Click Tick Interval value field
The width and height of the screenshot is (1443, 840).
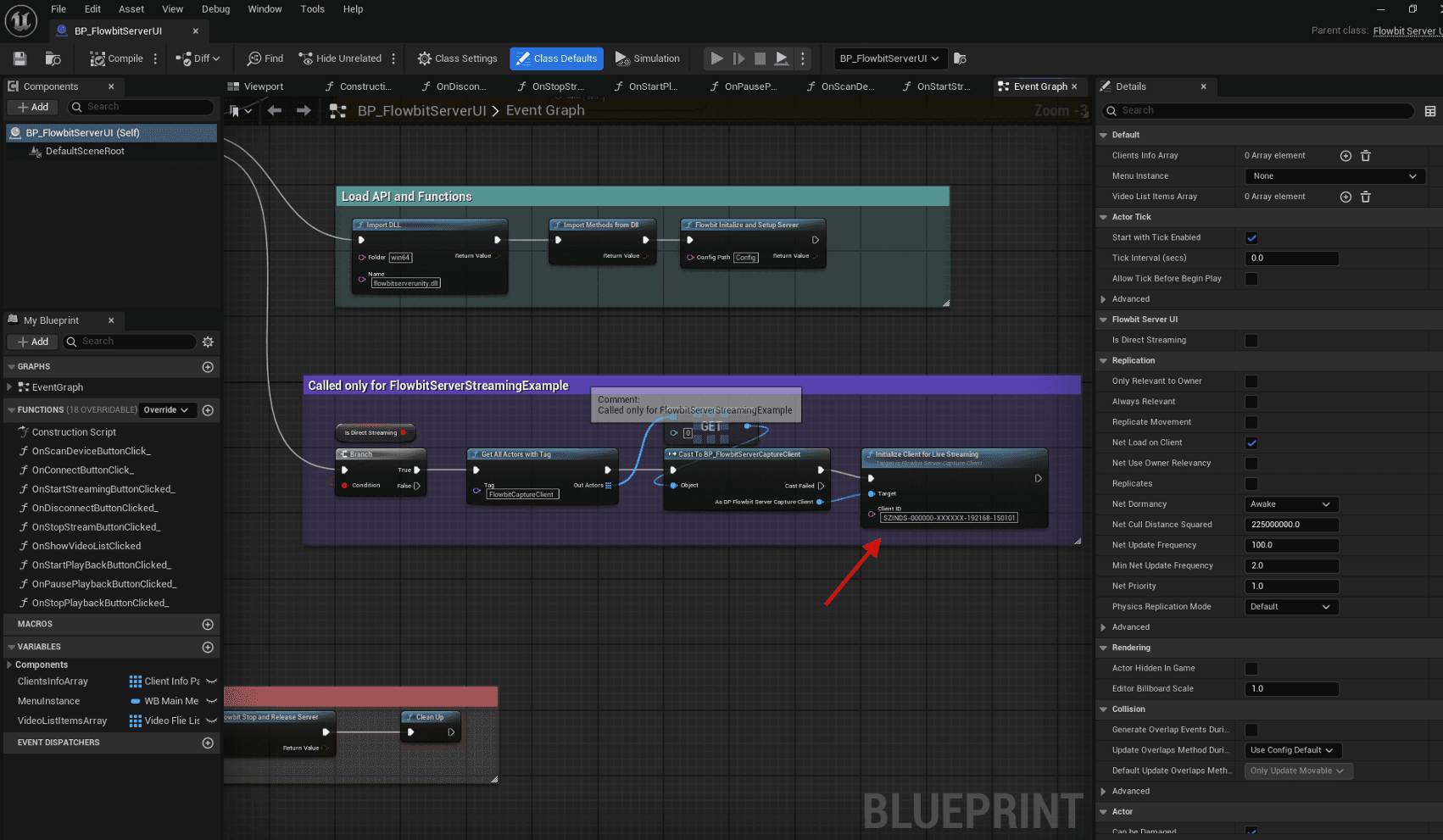[x=1291, y=259]
